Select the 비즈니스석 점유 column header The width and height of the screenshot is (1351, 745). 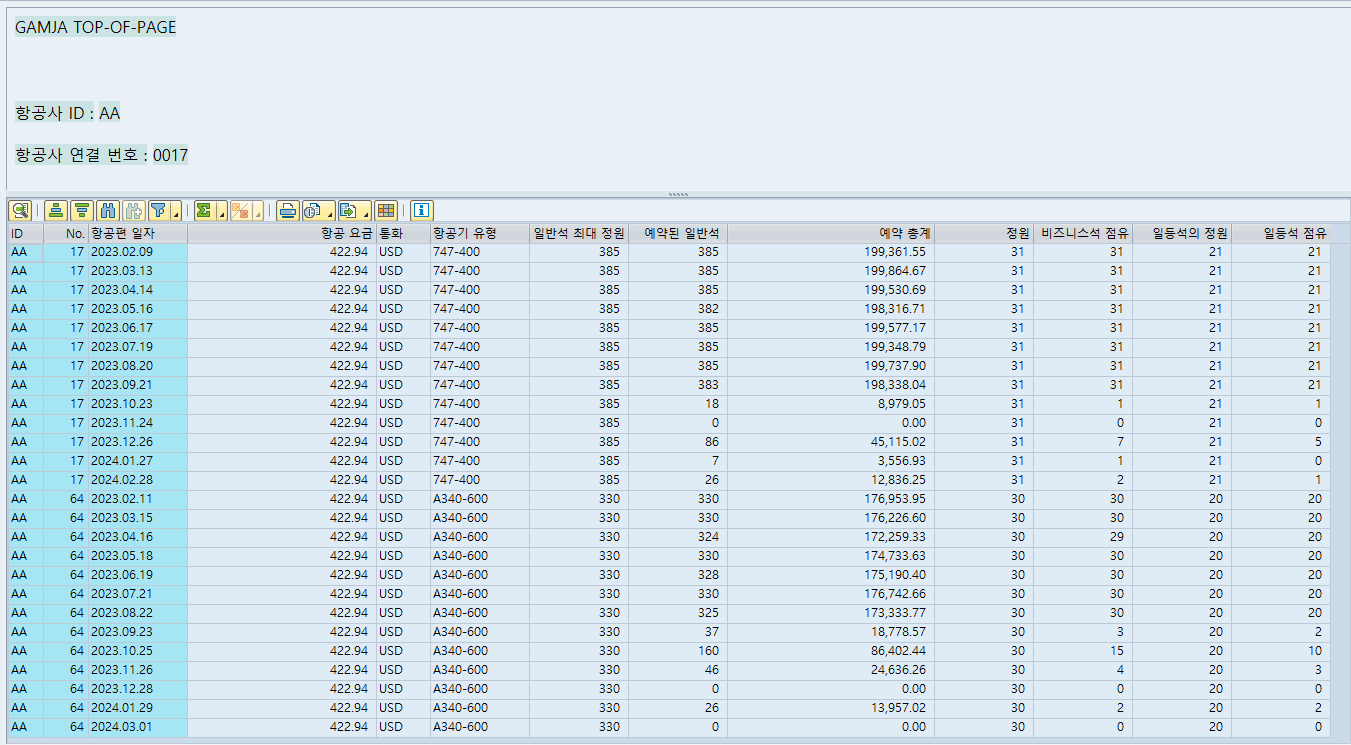point(1083,233)
